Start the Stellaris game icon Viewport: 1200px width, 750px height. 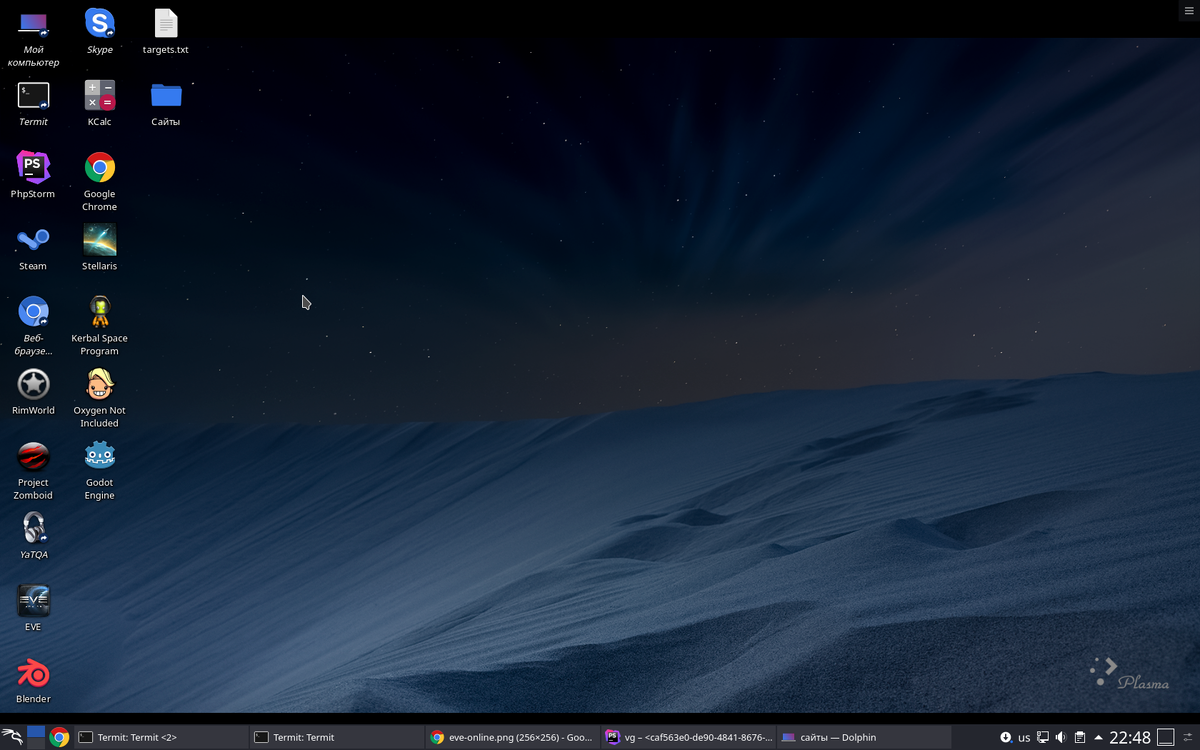[x=100, y=247]
